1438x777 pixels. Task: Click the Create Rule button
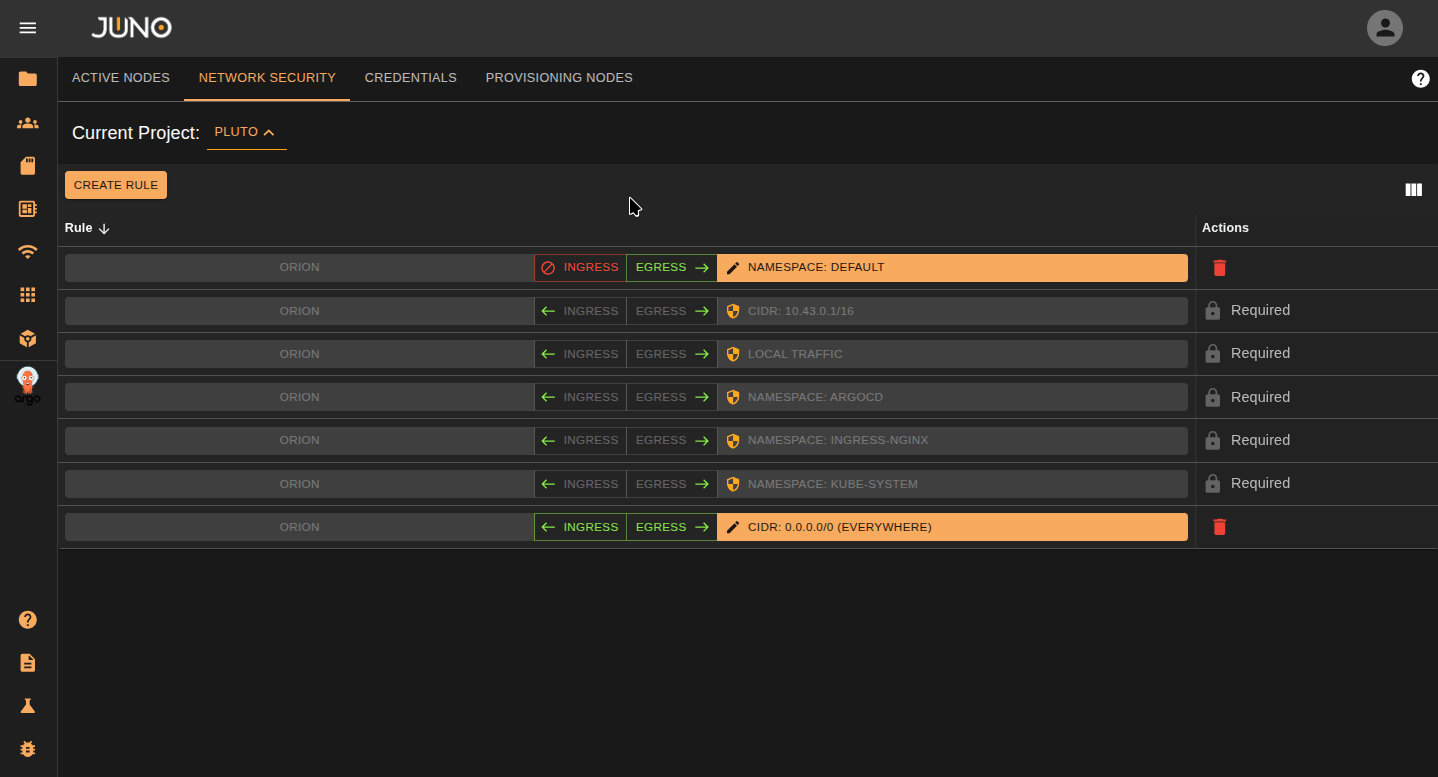(116, 185)
